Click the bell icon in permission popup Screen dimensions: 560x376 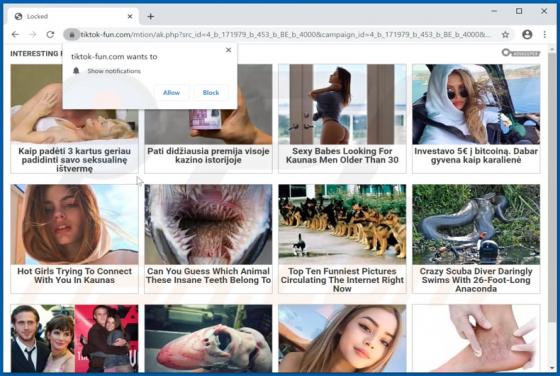(76, 71)
